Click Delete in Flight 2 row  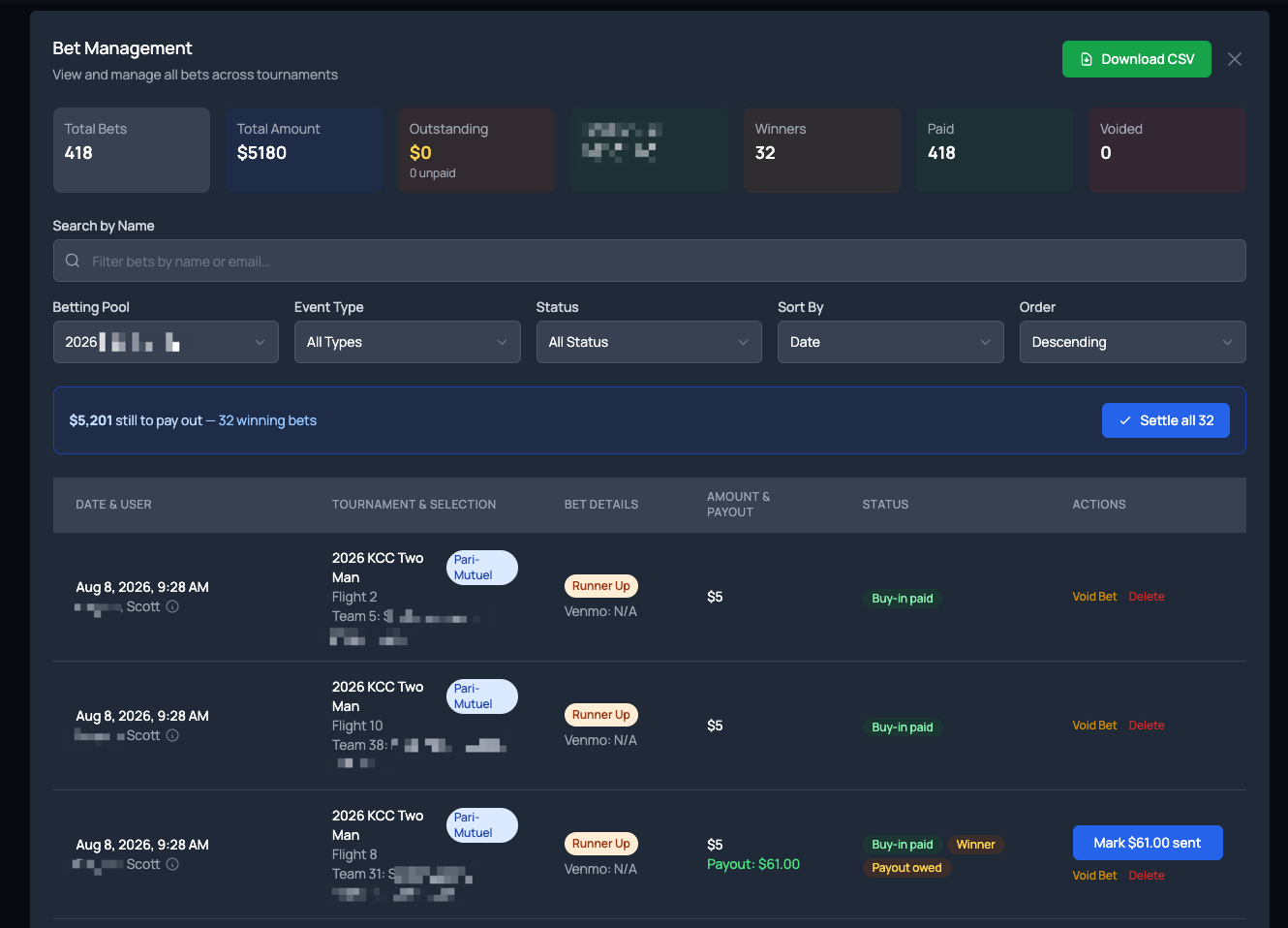[x=1147, y=597]
